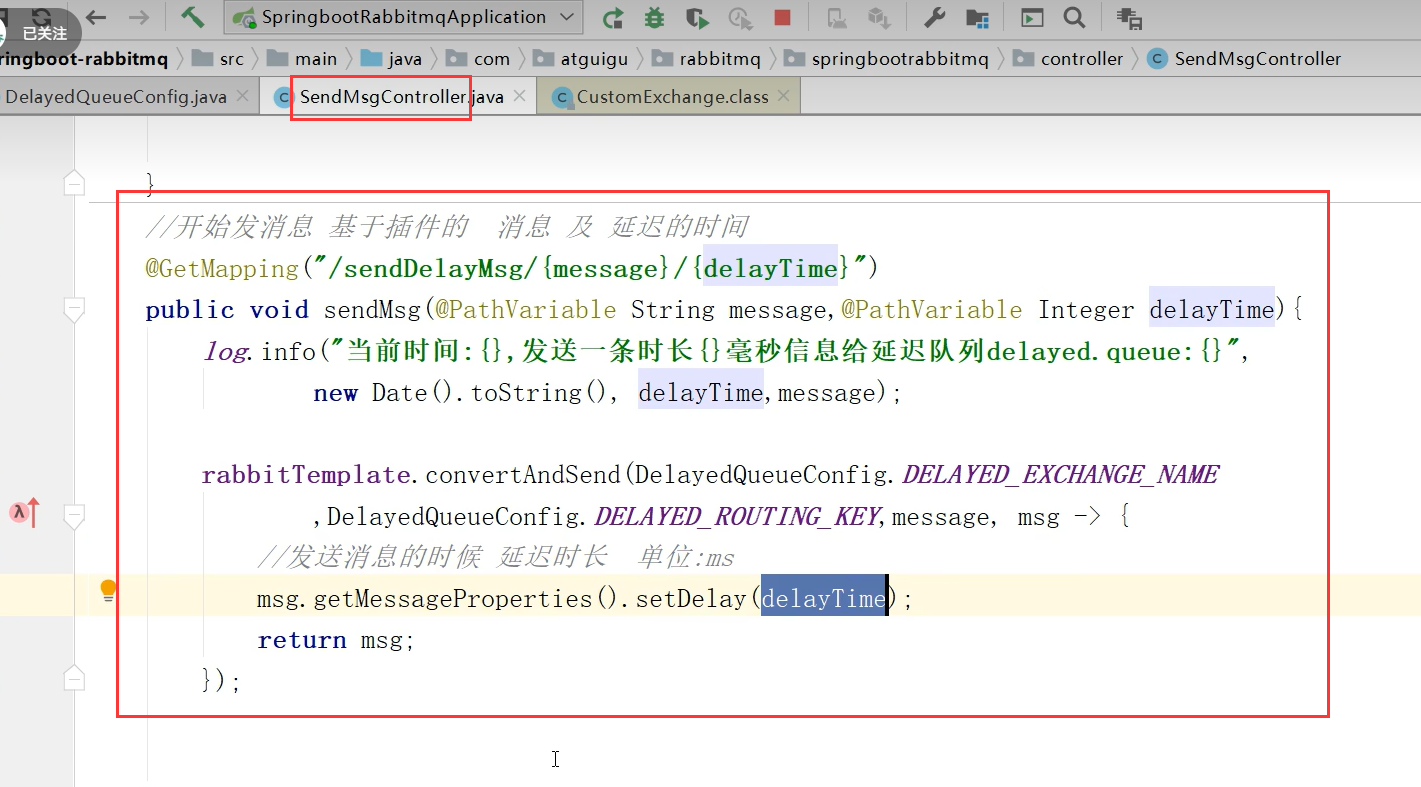The height and width of the screenshot is (787, 1421).
Task: Click the main breadcrumb folder
Action: point(303,58)
